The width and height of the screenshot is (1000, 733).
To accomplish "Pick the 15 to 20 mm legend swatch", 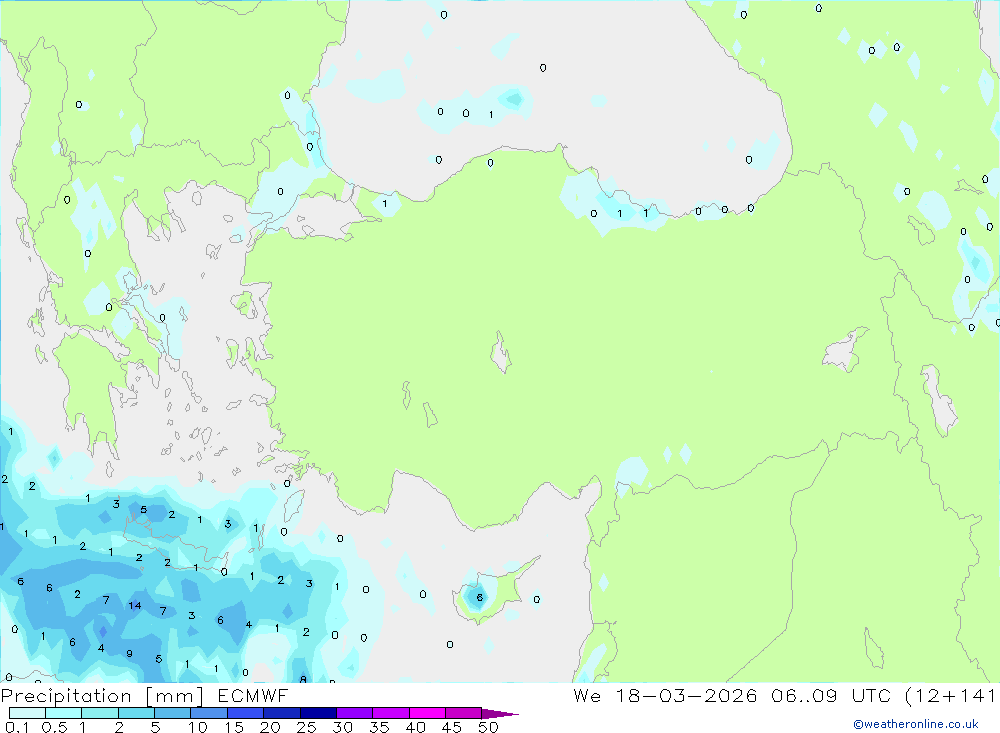I will [x=246, y=713].
